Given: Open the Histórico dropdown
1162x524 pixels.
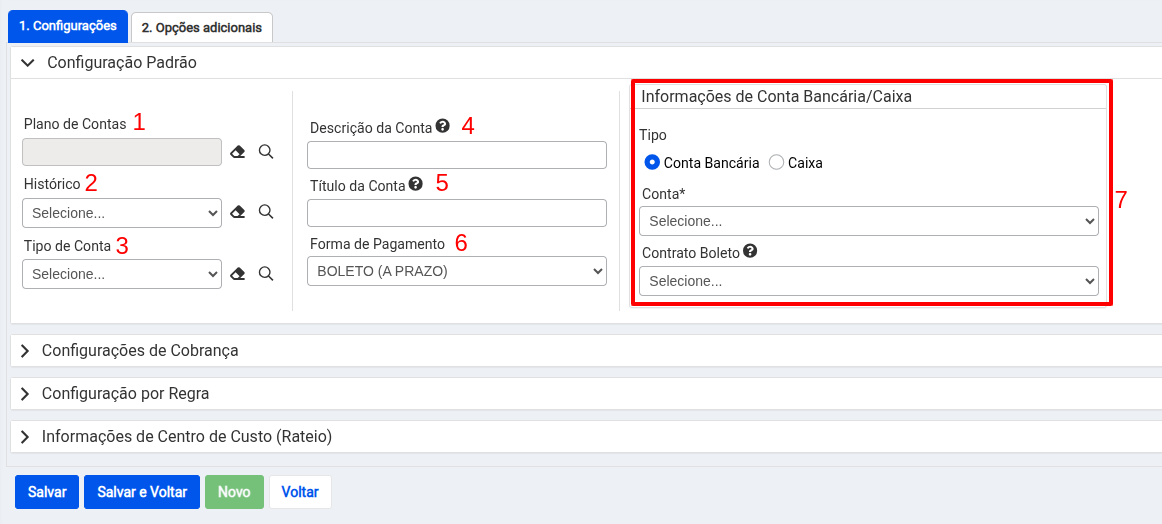Looking at the screenshot, I should [x=122, y=213].
